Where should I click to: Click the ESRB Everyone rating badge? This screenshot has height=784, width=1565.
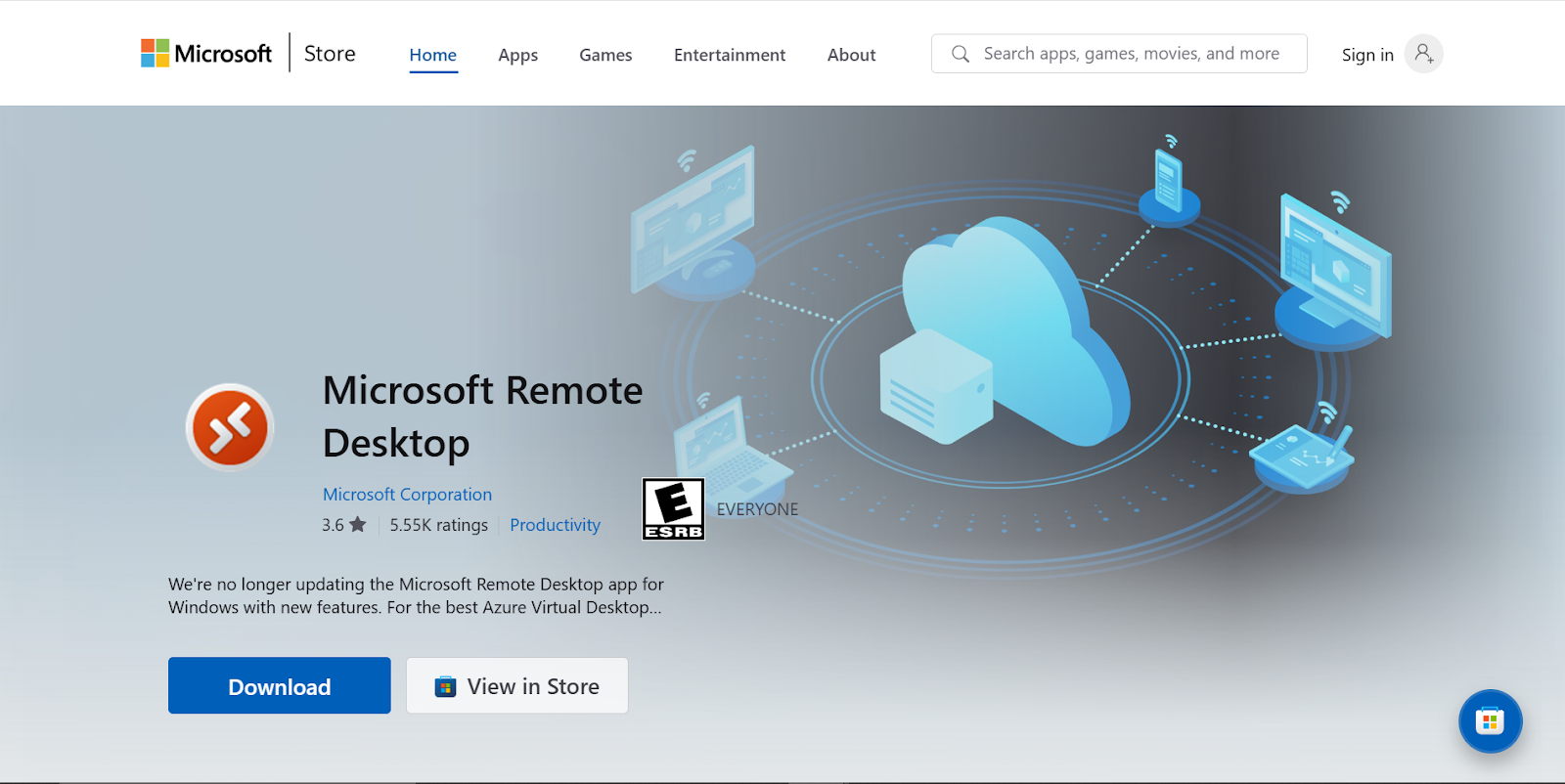tap(673, 509)
